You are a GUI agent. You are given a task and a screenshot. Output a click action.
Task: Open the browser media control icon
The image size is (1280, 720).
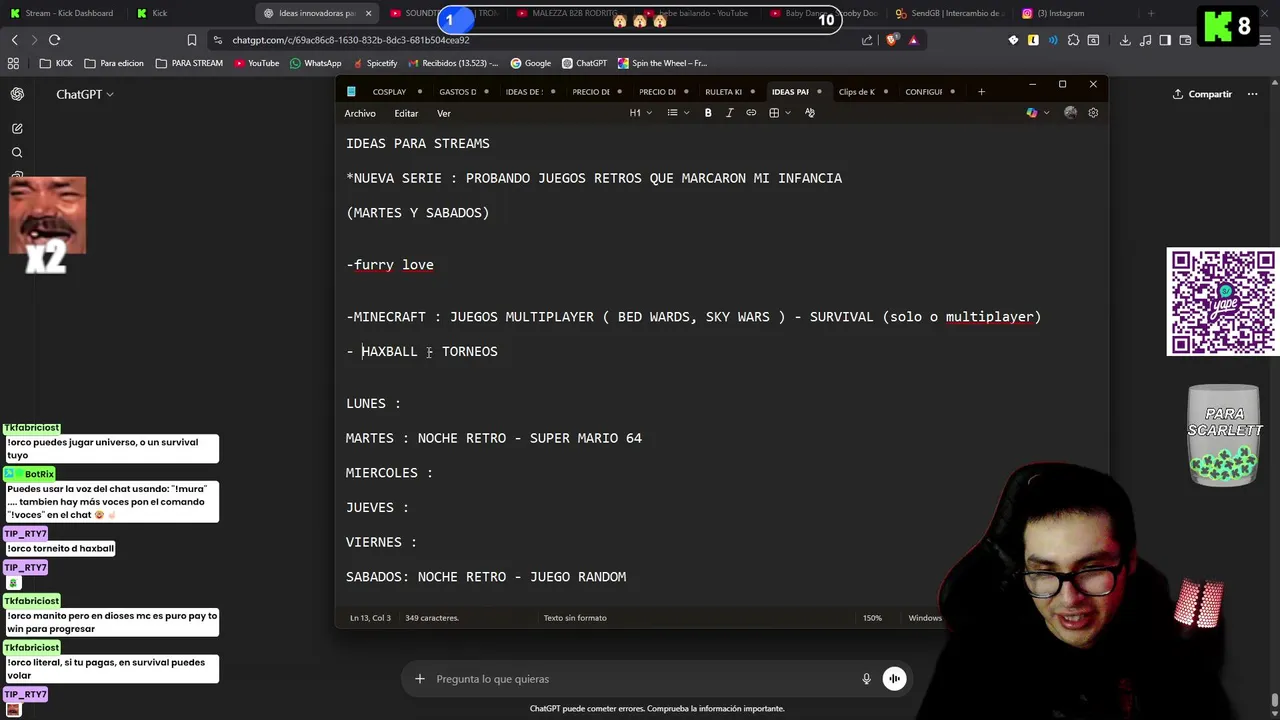pos(1146,40)
